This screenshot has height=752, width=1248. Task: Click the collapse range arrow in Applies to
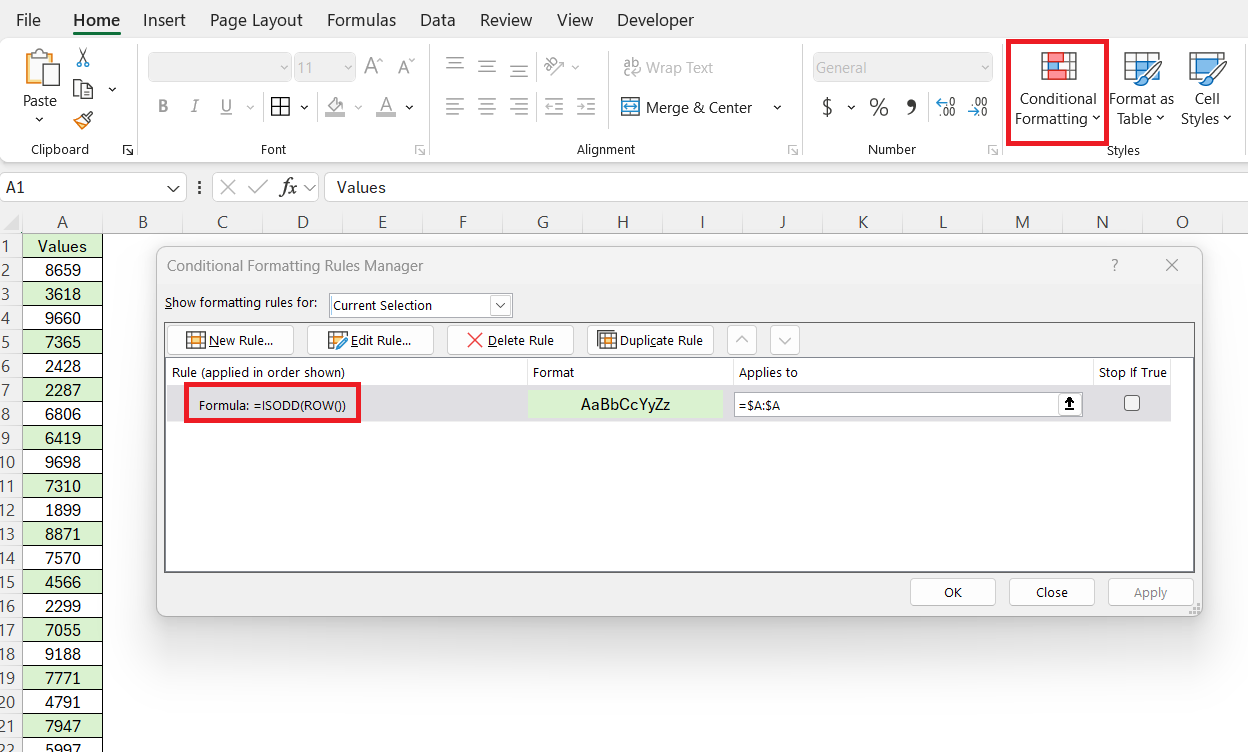(x=1070, y=403)
